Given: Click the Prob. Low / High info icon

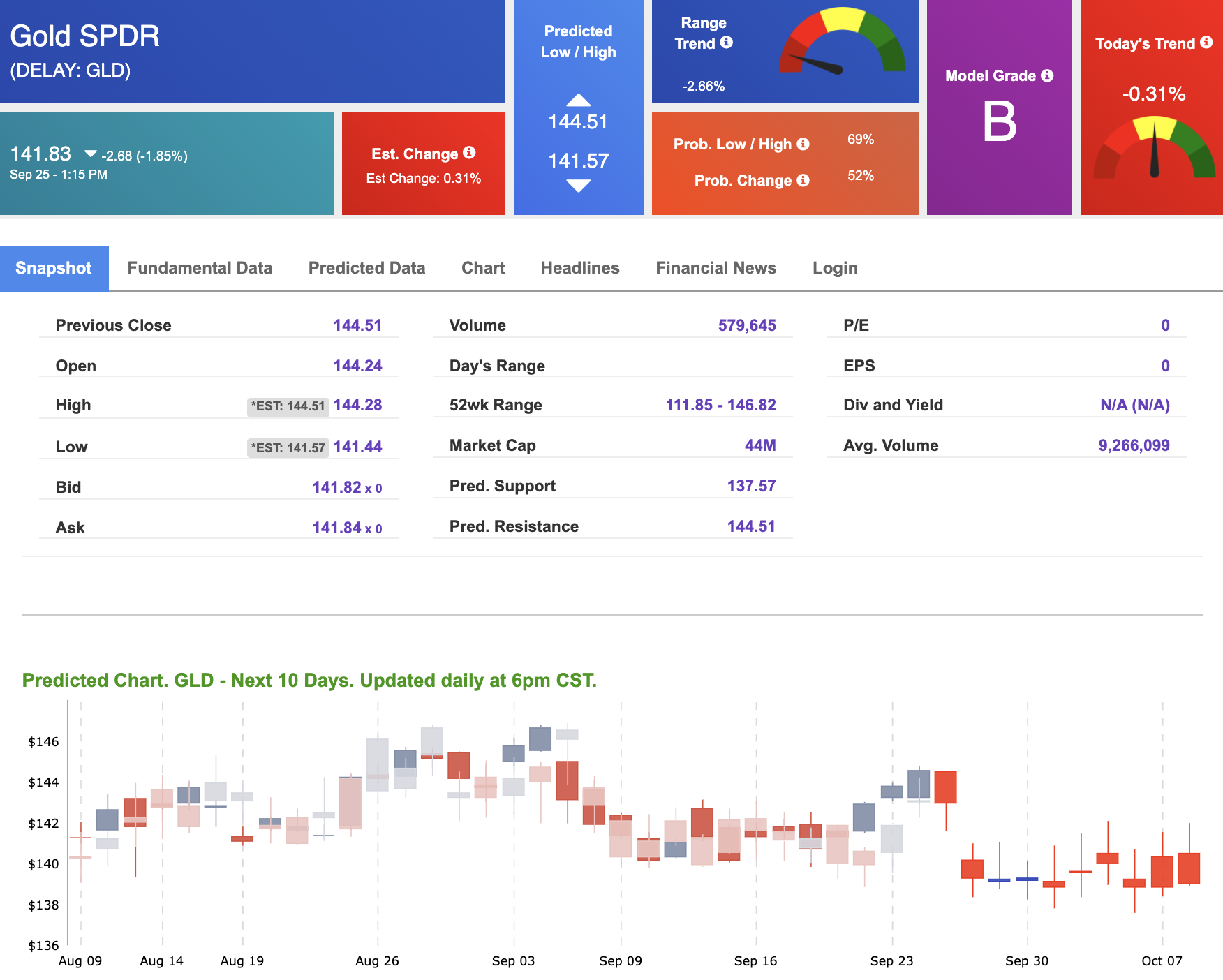Looking at the screenshot, I should click(x=803, y=144).
